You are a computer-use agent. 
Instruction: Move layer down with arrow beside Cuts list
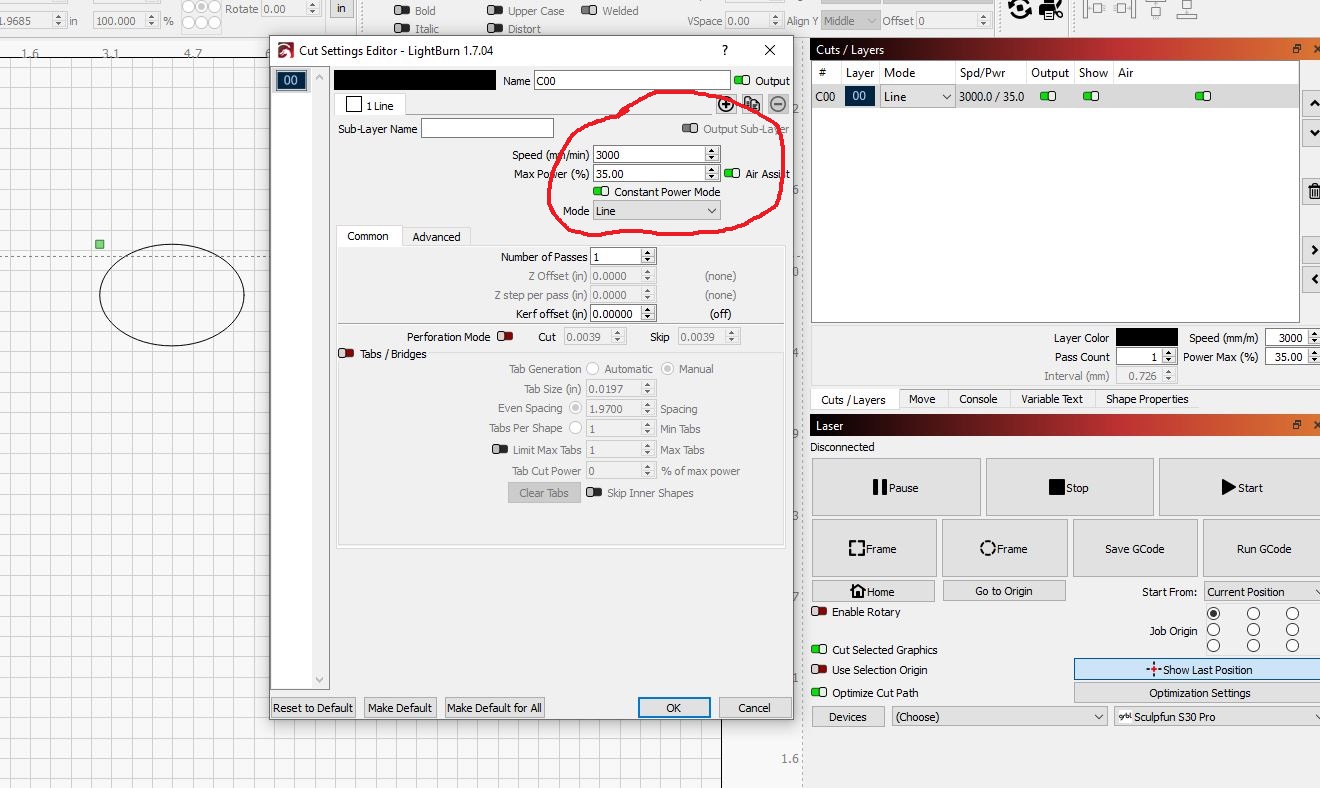tap(1313, 132)
